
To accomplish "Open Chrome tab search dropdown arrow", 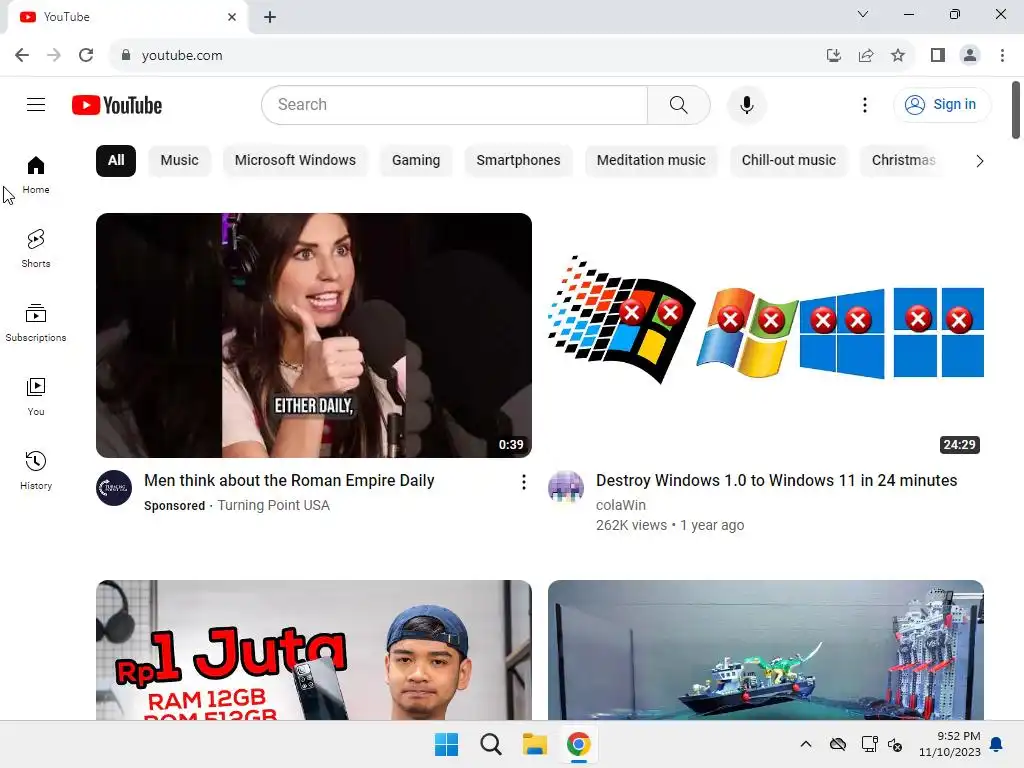I will click(x=863, y=14).
